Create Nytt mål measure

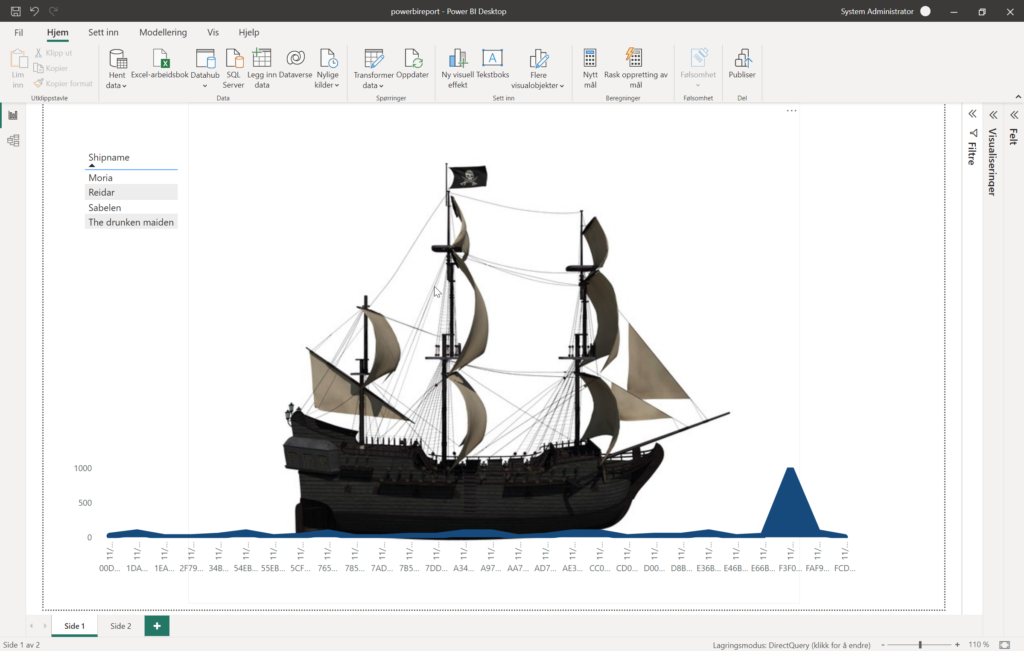(590, 69)
